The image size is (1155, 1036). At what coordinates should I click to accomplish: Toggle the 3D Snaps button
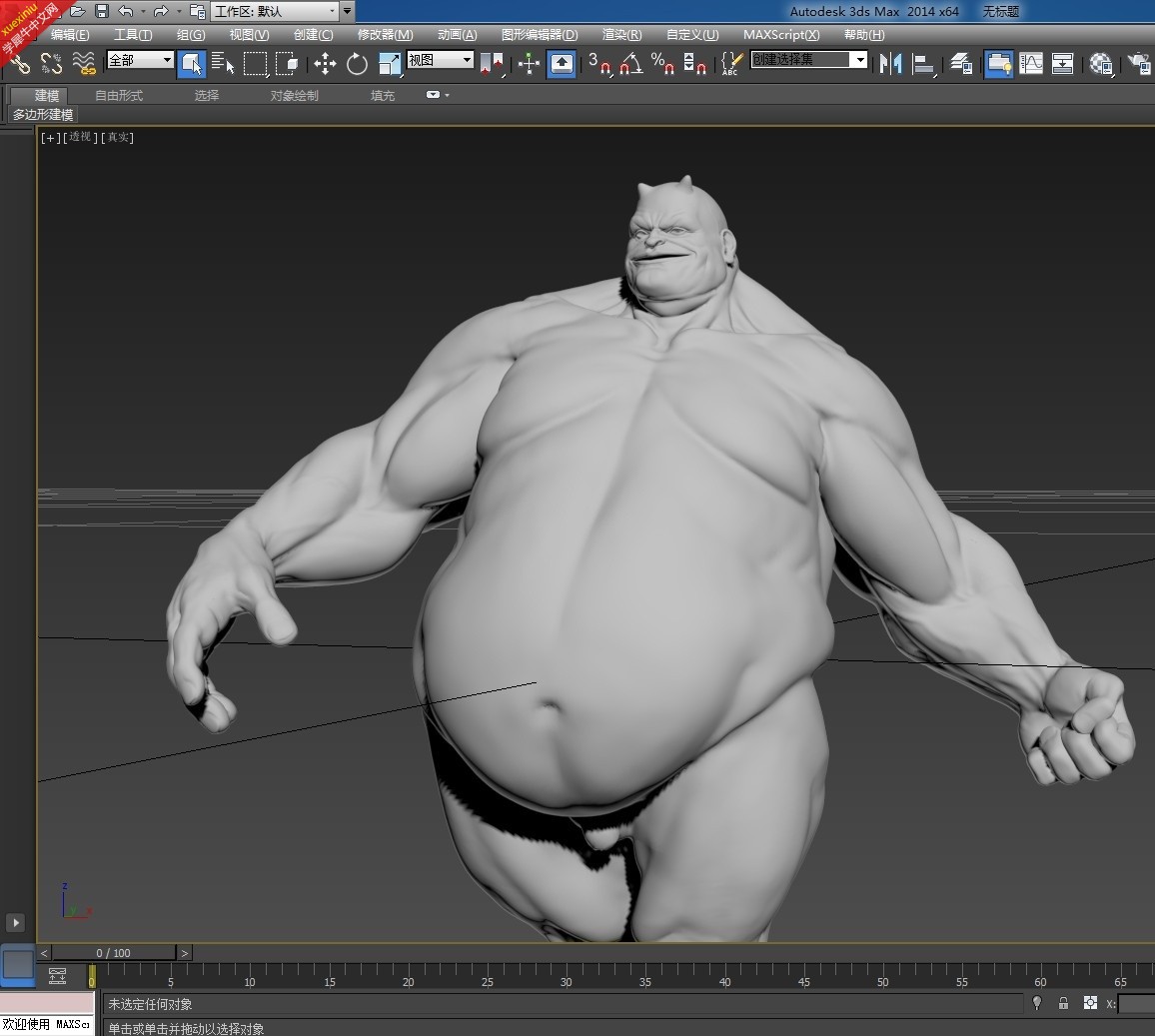point(599,64)
